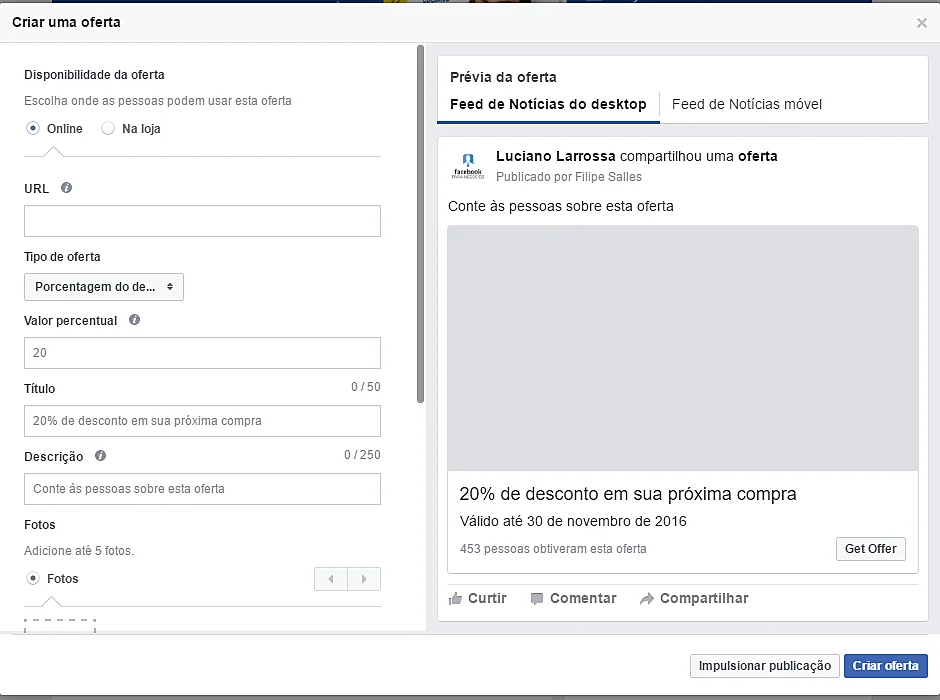
Task: Click the Luciano Larrossa page avatar
Action: pyautogui.click(x=468, y=166)
